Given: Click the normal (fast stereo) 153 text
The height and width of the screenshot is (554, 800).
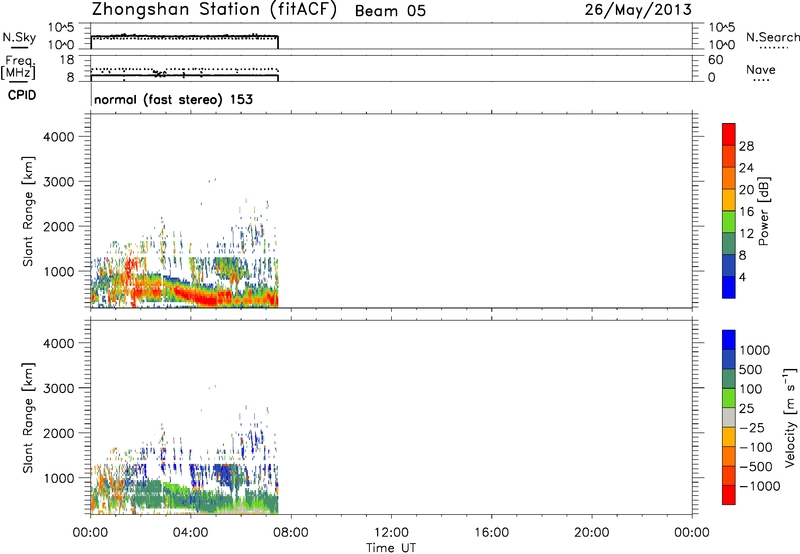Looking at the screenshot, I should (x=173, y=99).
